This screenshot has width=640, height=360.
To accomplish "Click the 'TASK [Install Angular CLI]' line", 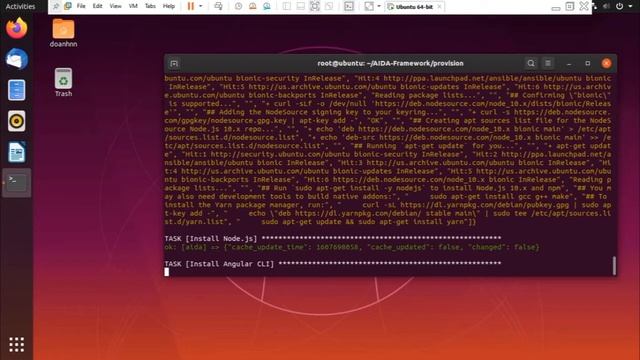I will (333, 264).
